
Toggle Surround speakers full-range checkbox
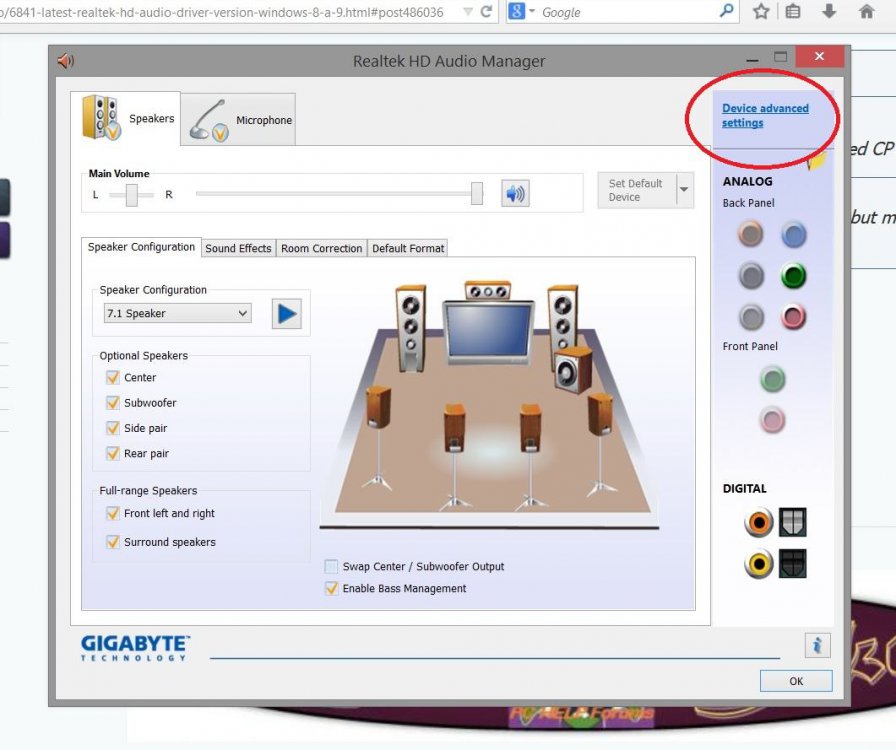pos(113,541)
